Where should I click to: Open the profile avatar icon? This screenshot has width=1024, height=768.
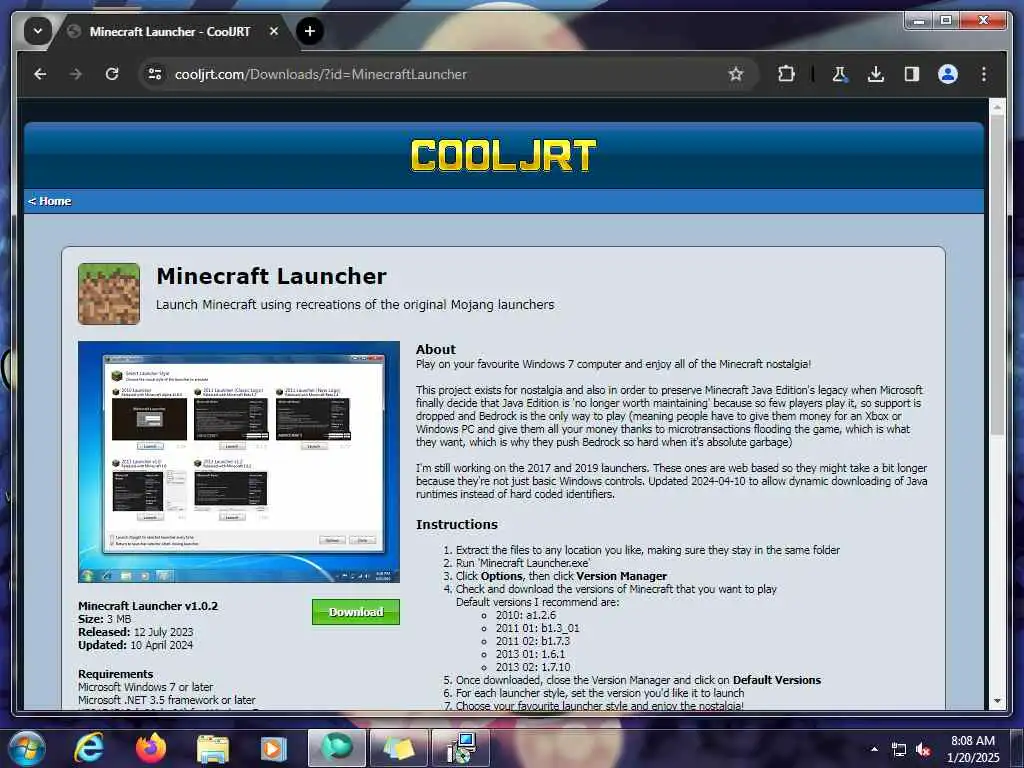(948, 74)
